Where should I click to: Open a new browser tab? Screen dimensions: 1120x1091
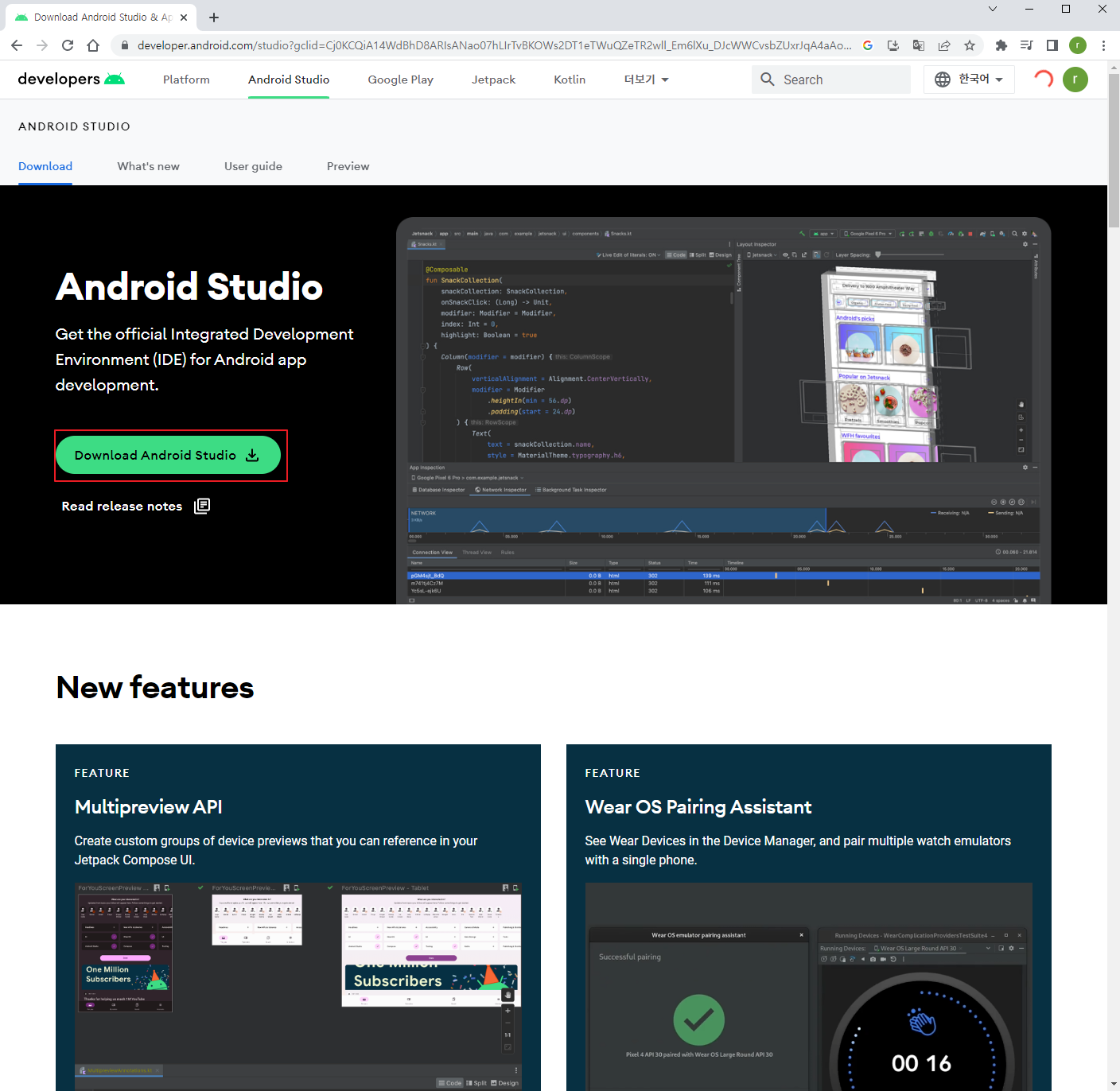(x=214, y=17)
